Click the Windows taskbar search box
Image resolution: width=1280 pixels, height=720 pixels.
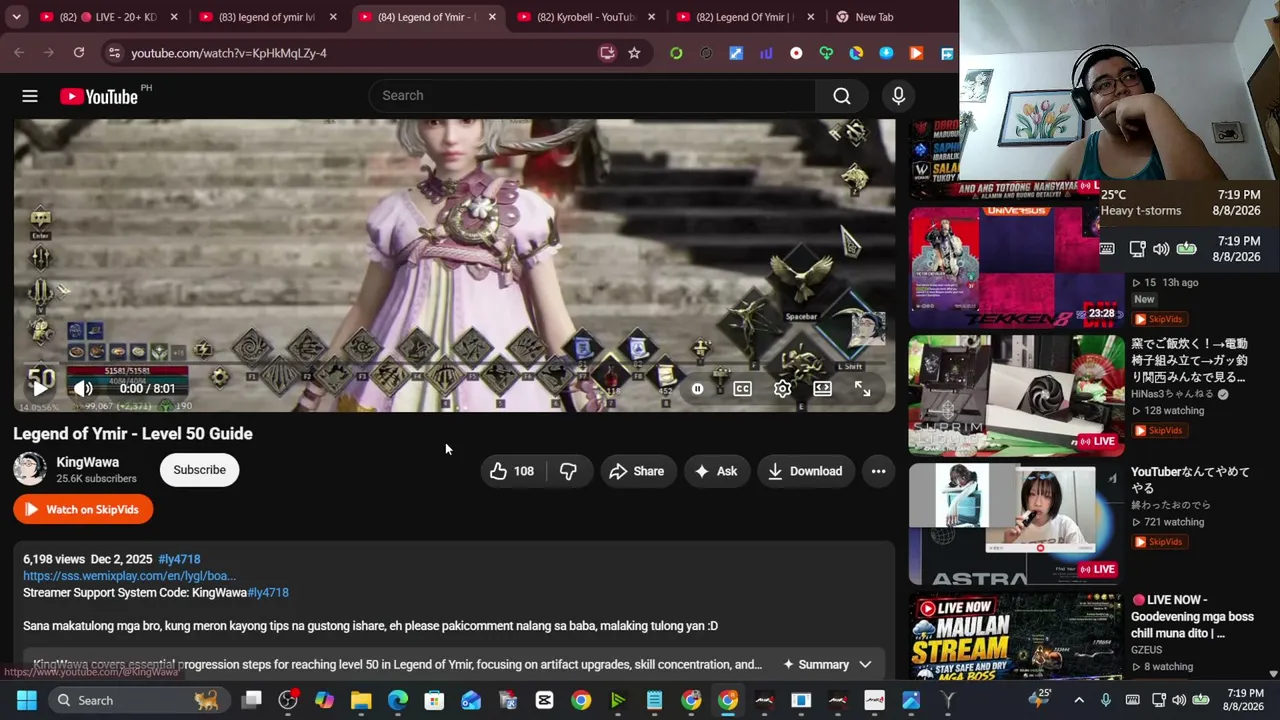(x=138, y=700)
